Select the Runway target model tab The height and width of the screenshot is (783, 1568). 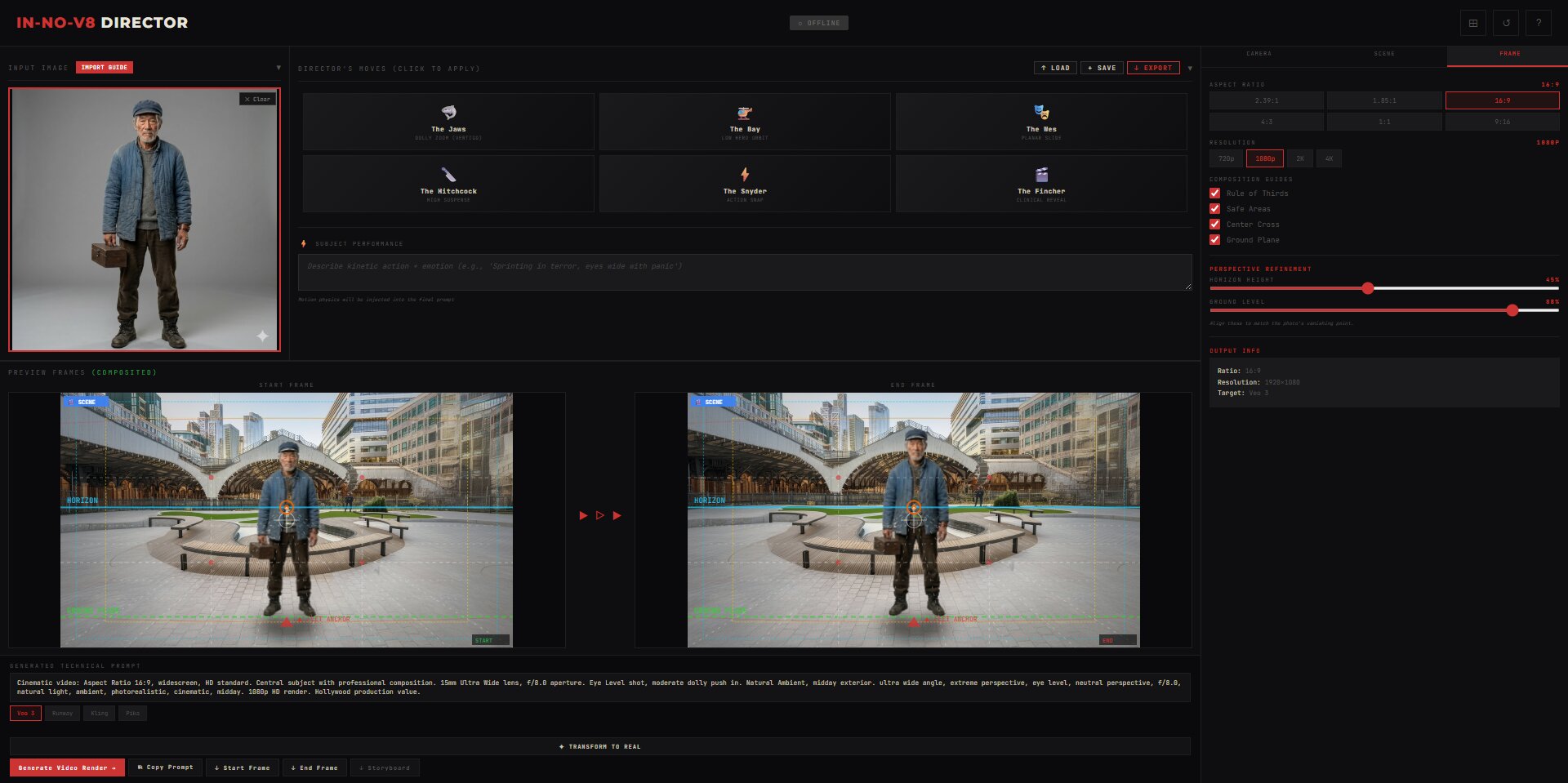click(x=63, y=713)
